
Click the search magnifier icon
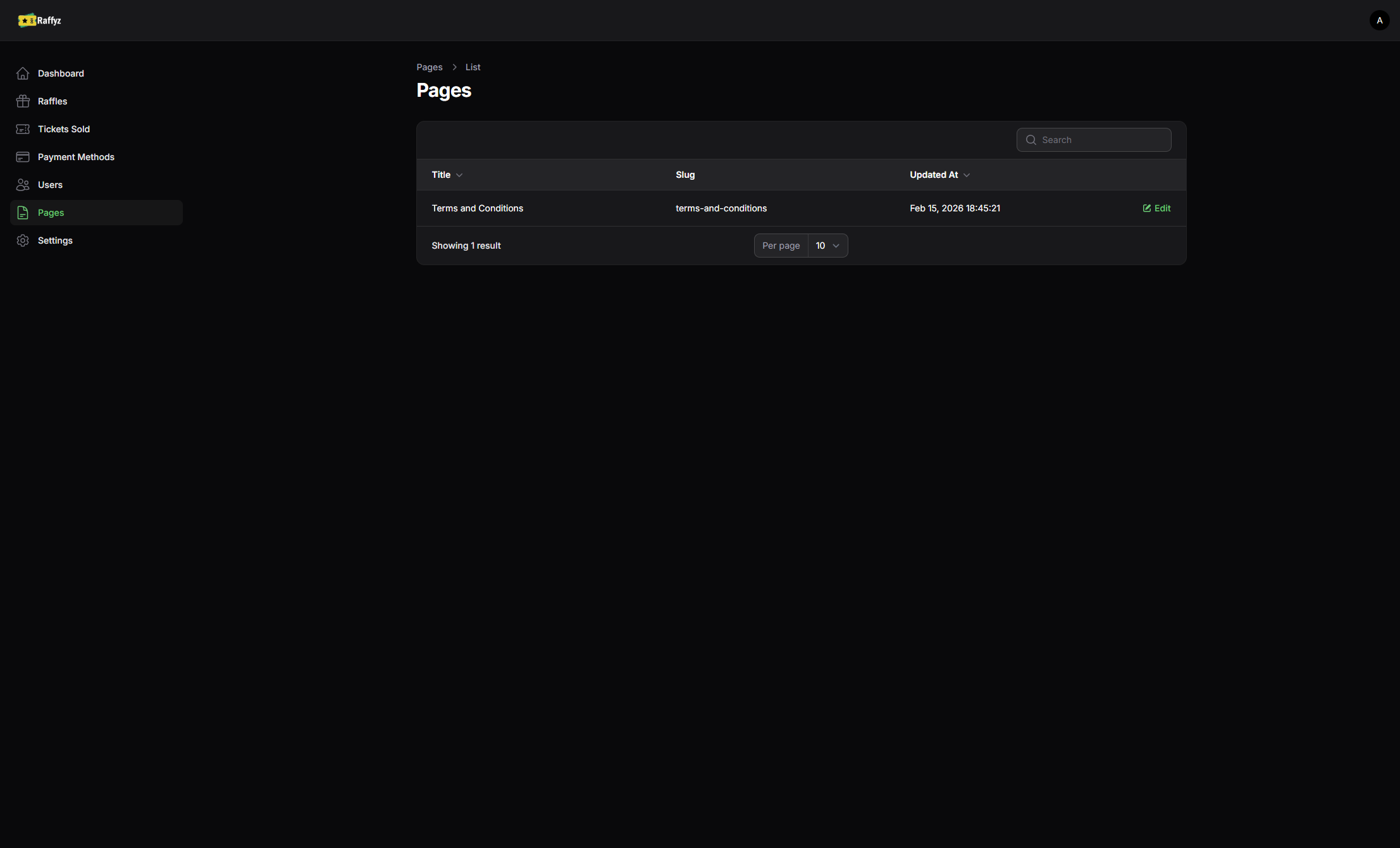pos(1031,140)
